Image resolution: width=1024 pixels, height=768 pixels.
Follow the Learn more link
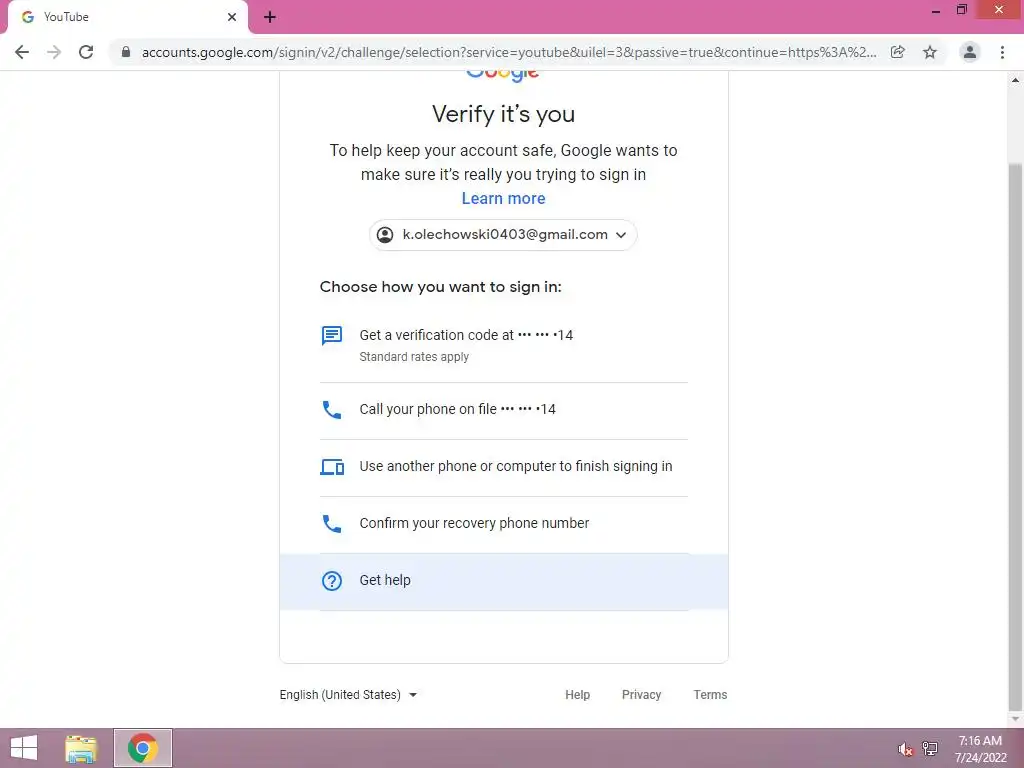[x=504, y=199]
